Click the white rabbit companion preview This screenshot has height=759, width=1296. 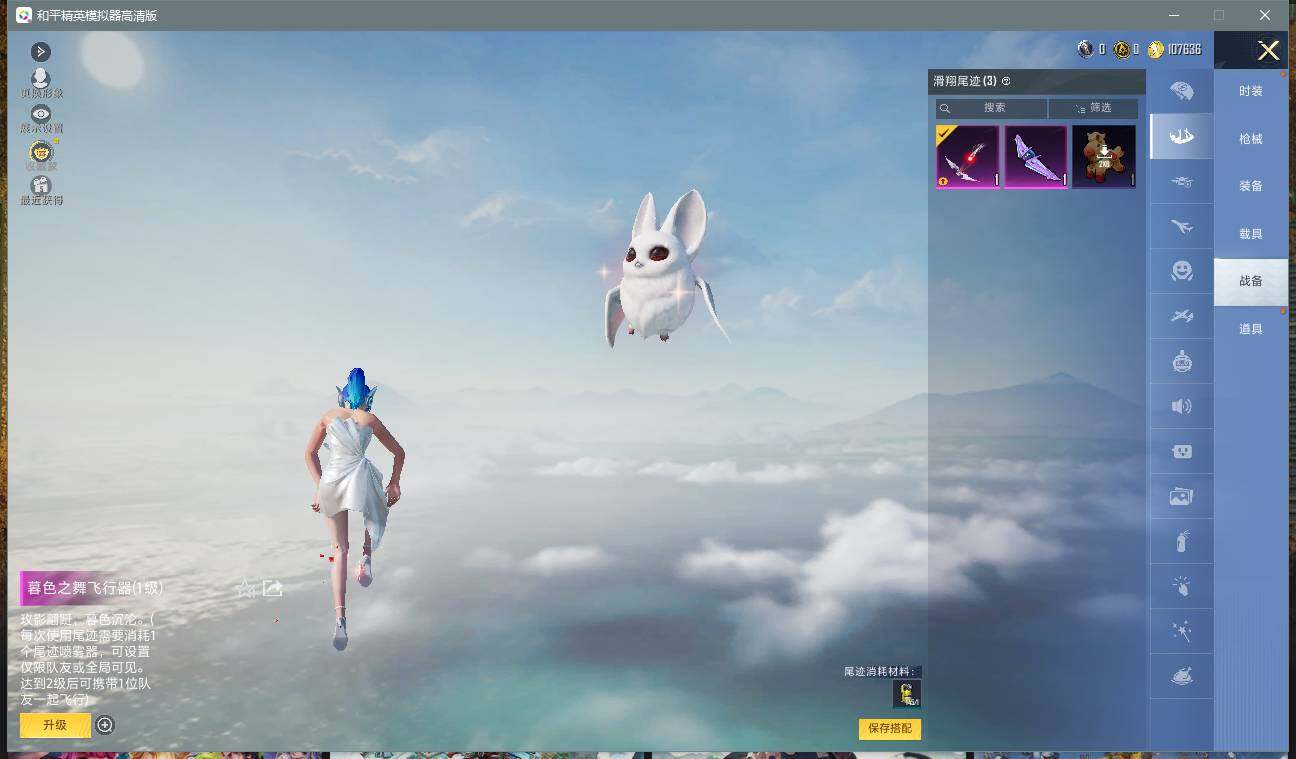pyautogui.click(x=664, y=268)
